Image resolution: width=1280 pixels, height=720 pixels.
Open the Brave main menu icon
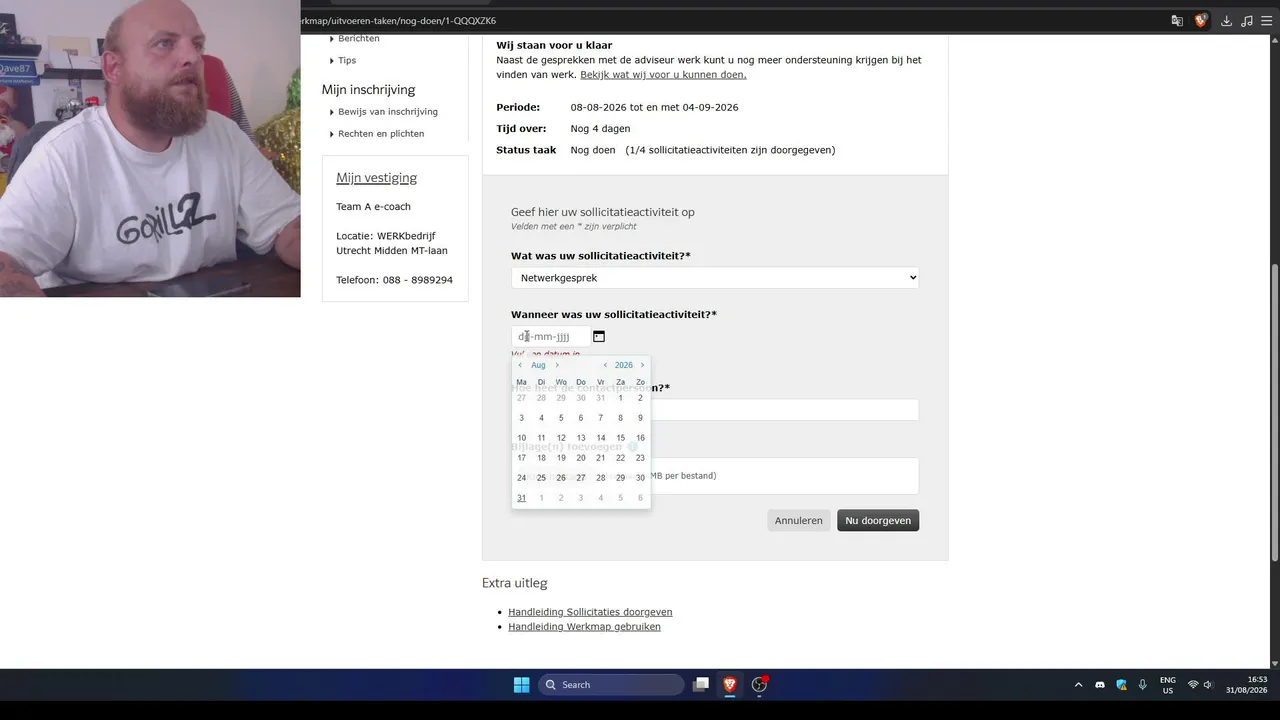tap(1268, 21)
